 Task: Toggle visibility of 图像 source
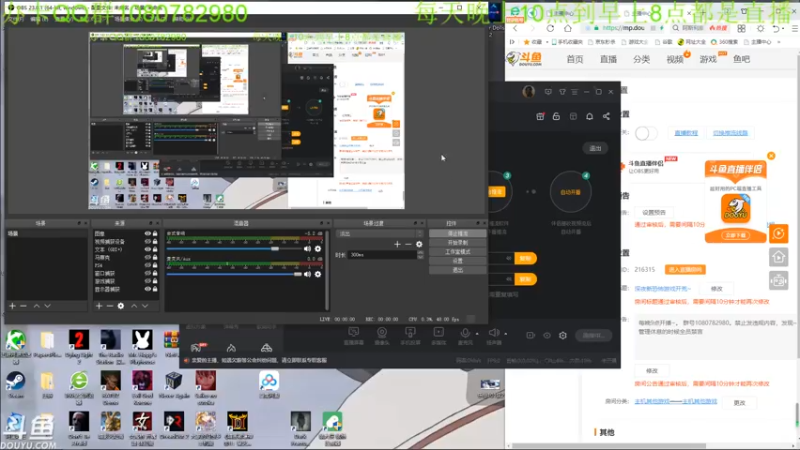click(147, 234)
